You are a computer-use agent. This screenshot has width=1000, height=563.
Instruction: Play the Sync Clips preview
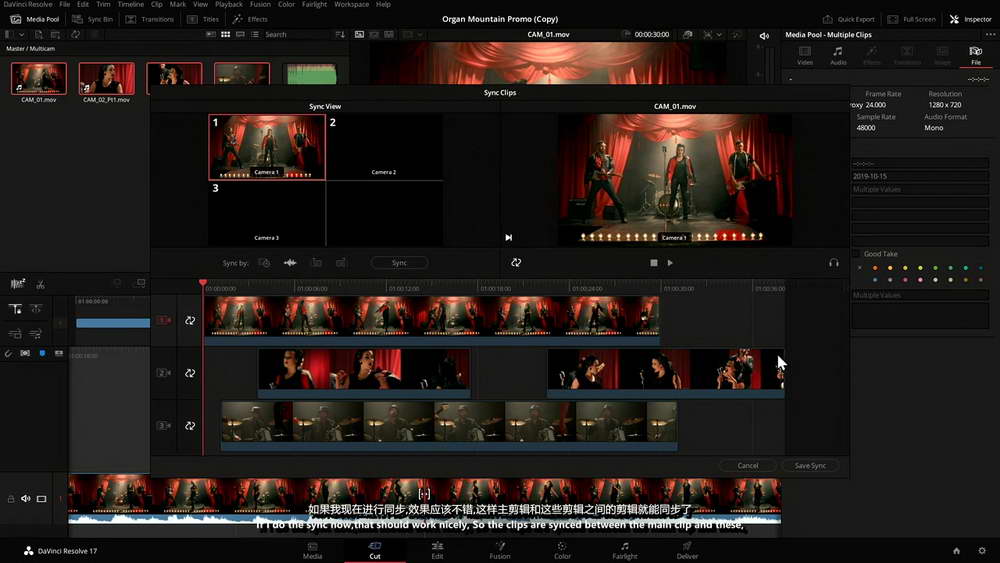670,263
